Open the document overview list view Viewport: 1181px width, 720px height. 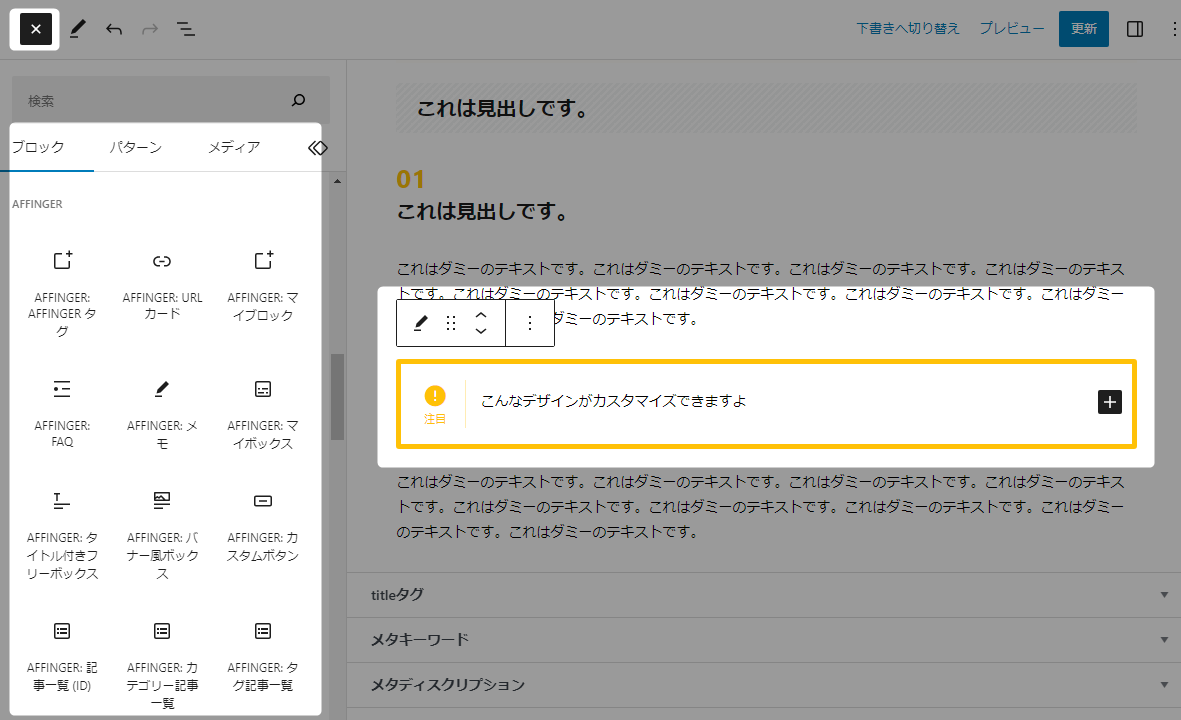coord(186,29)
